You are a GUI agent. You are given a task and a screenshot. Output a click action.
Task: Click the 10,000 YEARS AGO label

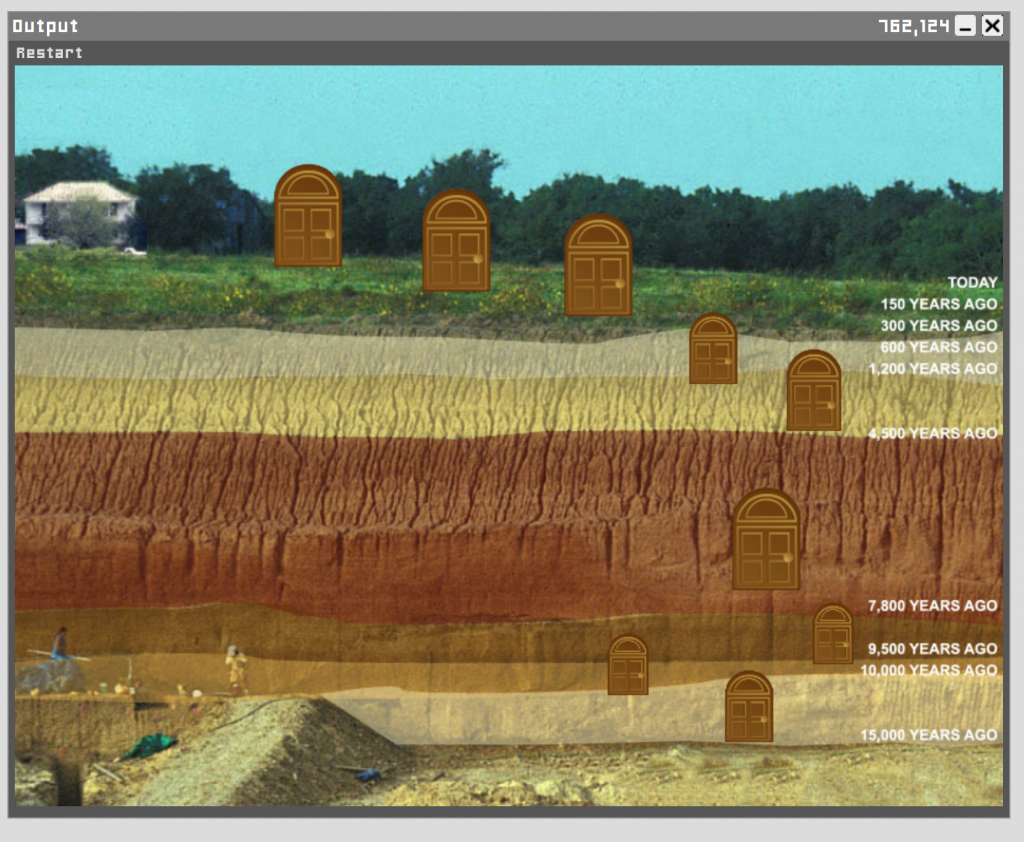[x=929, y=670]
